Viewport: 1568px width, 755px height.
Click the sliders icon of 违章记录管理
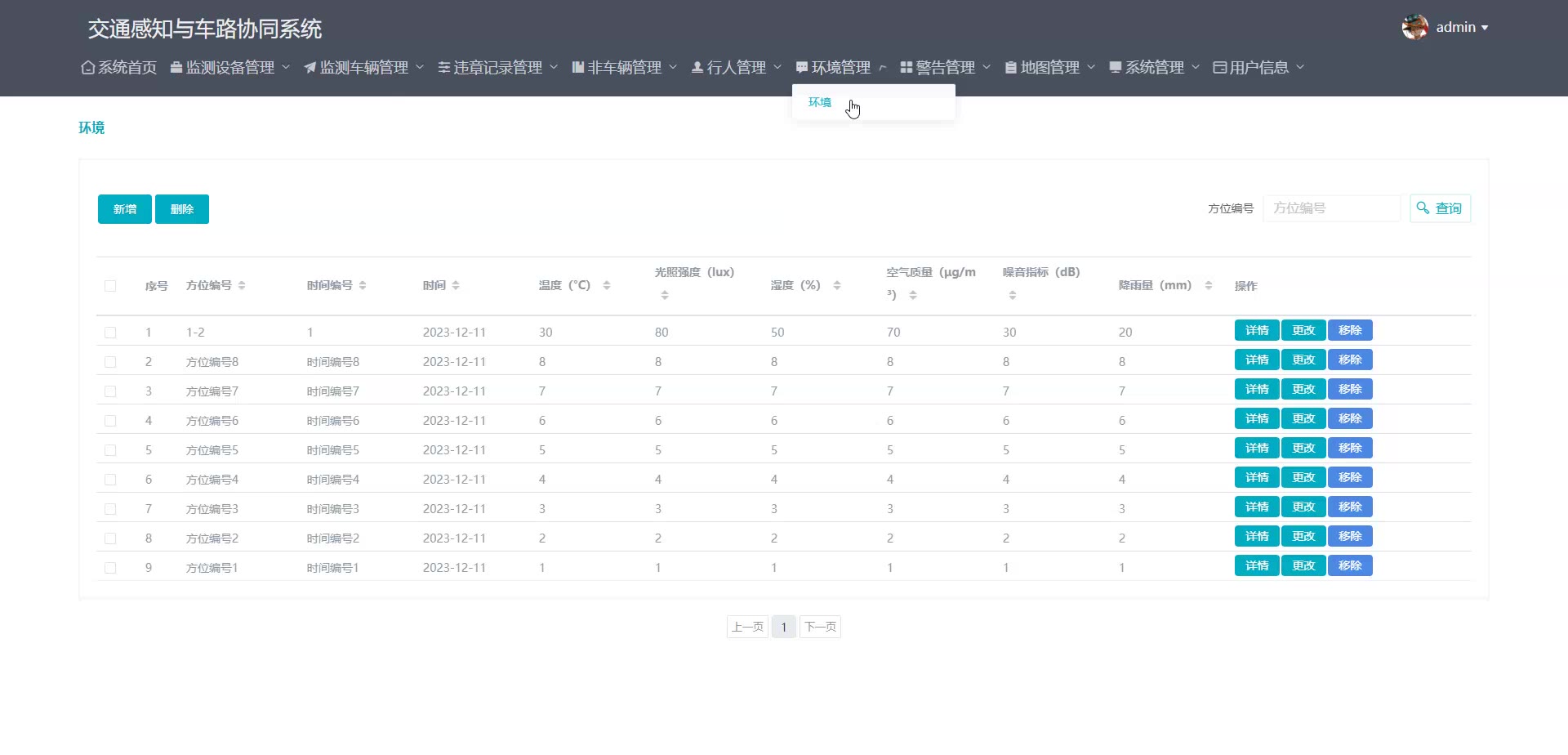[443, 68]
